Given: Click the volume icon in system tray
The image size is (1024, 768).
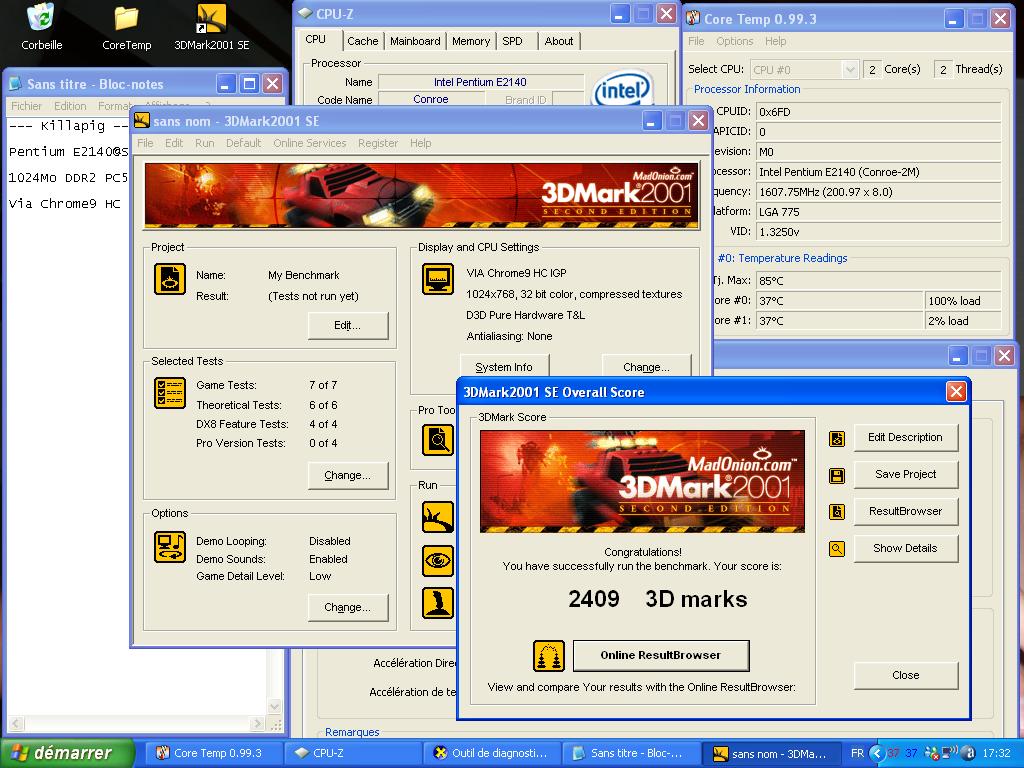Looking at the screenshot, I should point(950,752).
